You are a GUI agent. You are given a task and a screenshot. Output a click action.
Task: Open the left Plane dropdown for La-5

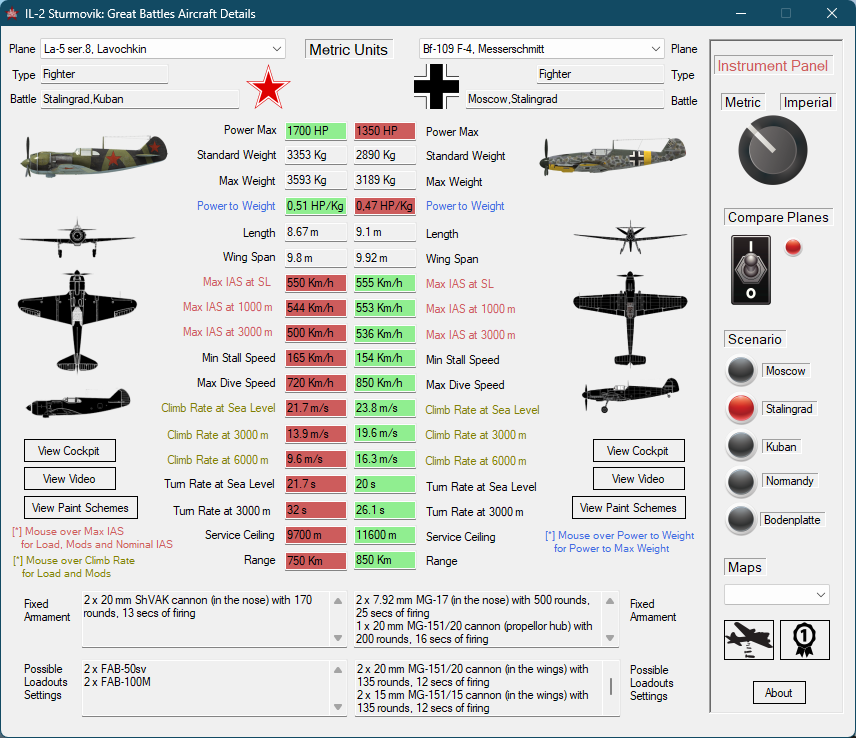pyautogui.click(x=276, y=48)
